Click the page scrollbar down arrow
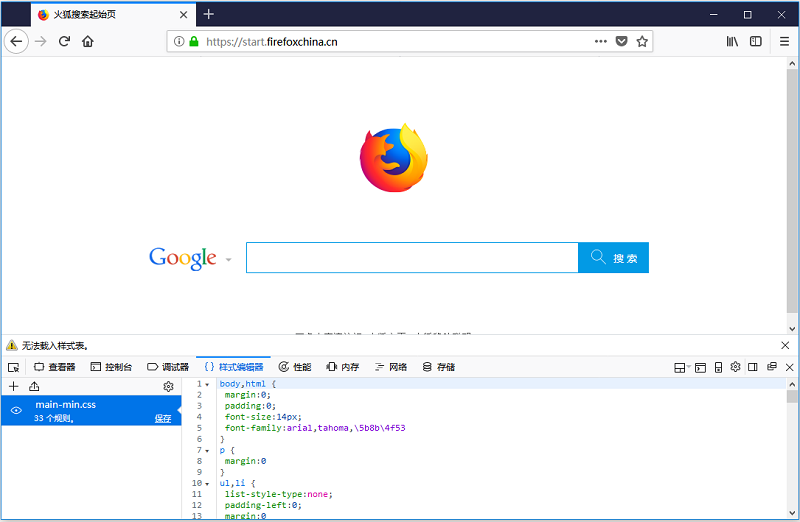This screenshot has width=800, height=522. (792, 329)
